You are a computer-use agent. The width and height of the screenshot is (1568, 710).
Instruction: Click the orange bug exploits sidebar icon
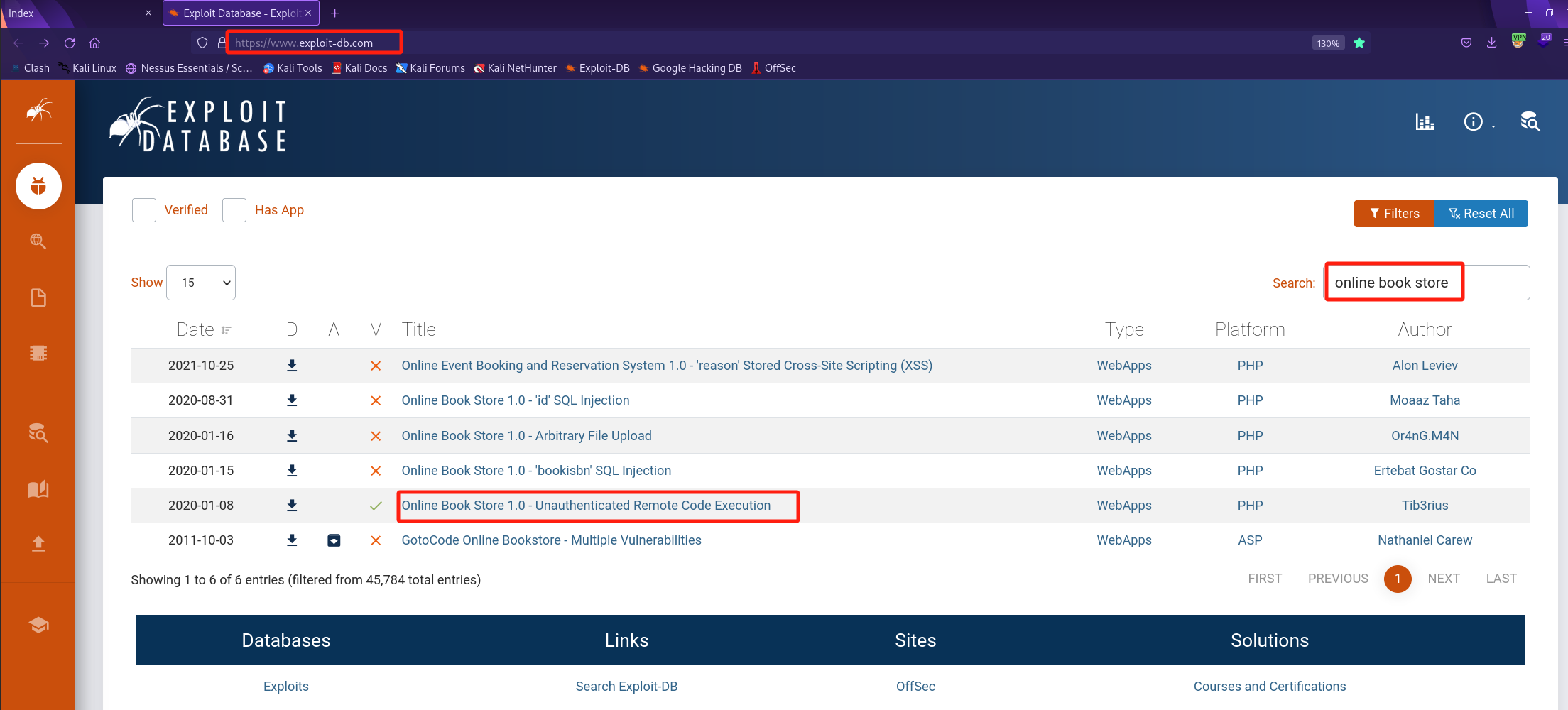click(38, 186)
